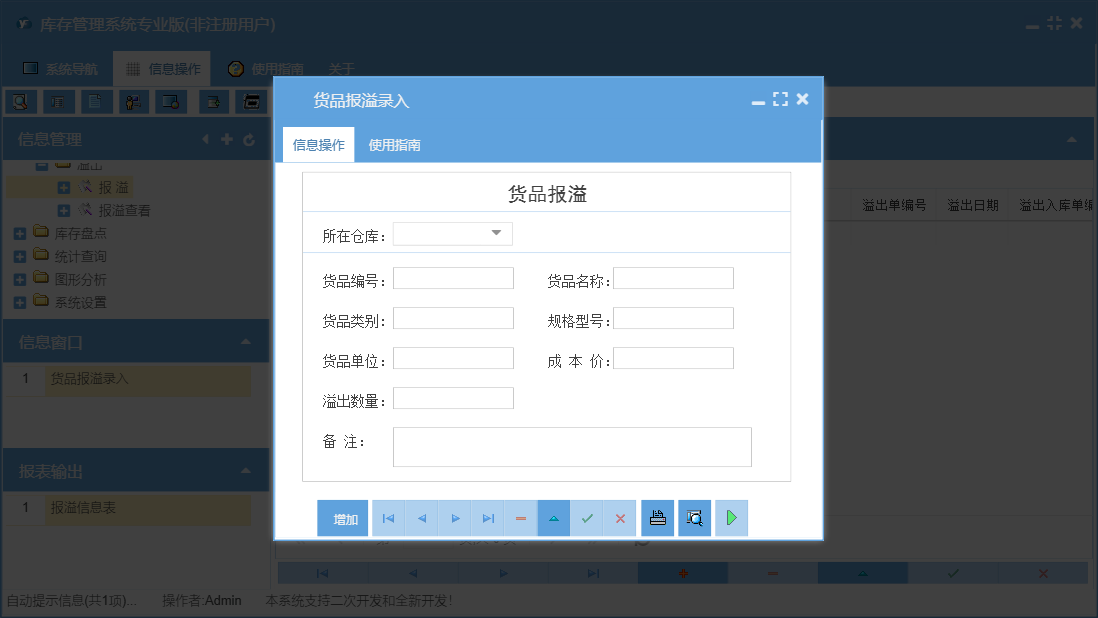Click the last-record navigation arrow in the dialog
Image resolution: width=1098 pixels, height=618 pixels.
488,518
